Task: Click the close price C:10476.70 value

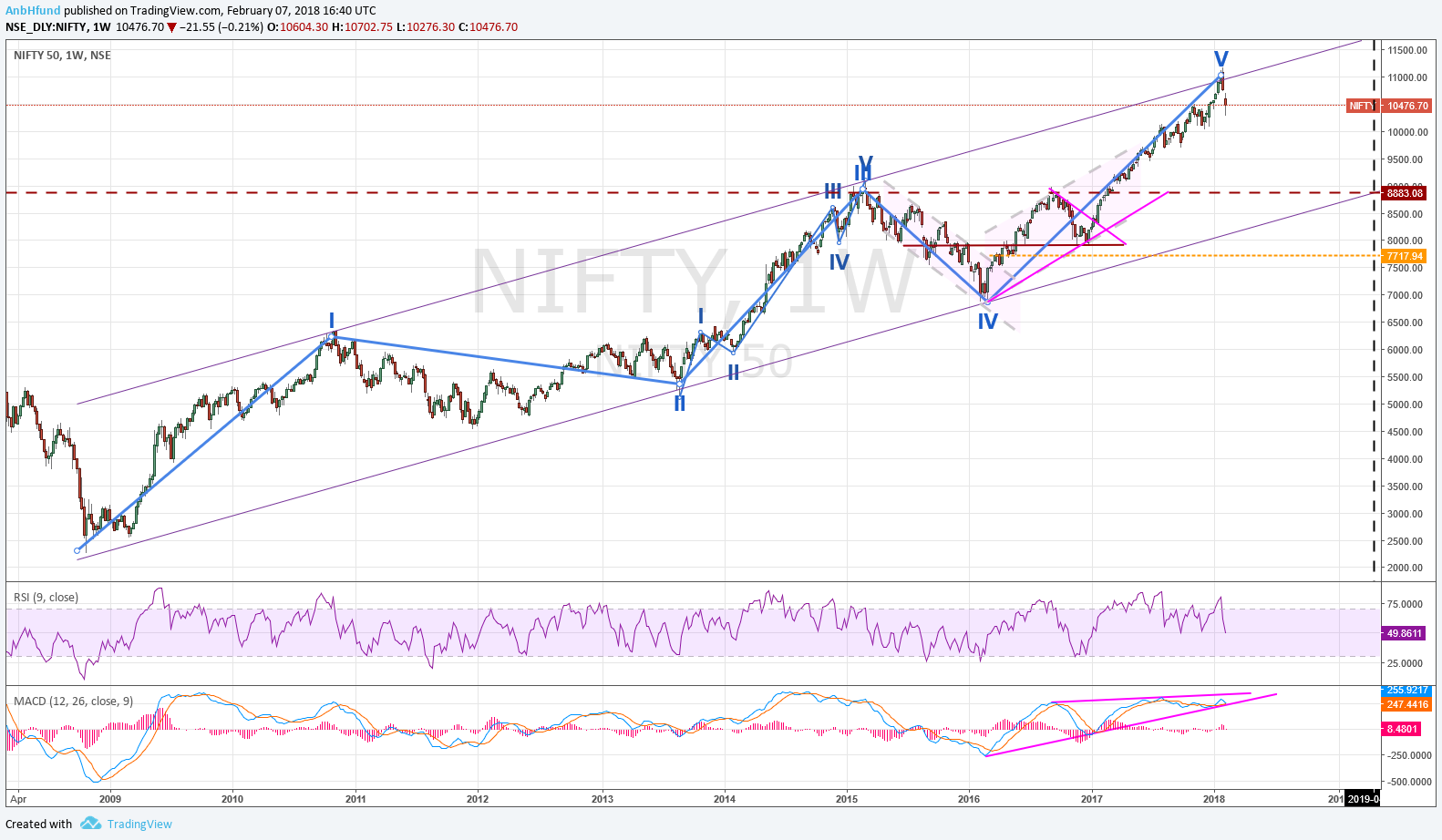Action: tap(488, 27)
